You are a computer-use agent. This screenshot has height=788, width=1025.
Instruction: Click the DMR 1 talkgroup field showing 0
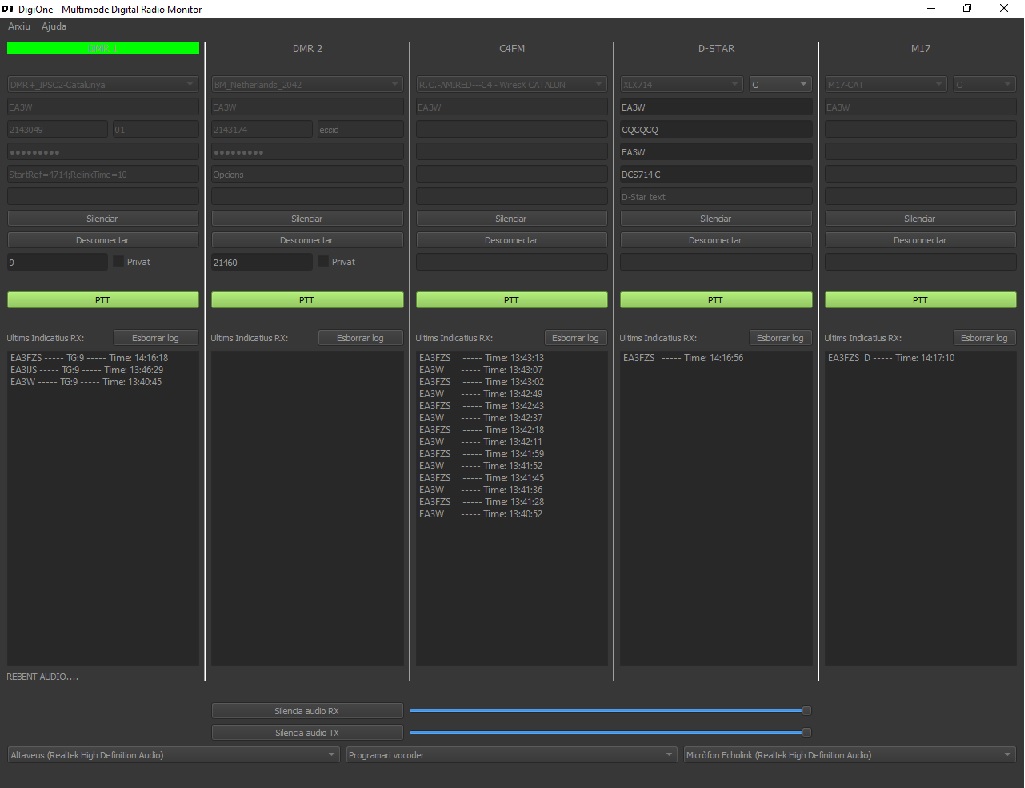58,262
